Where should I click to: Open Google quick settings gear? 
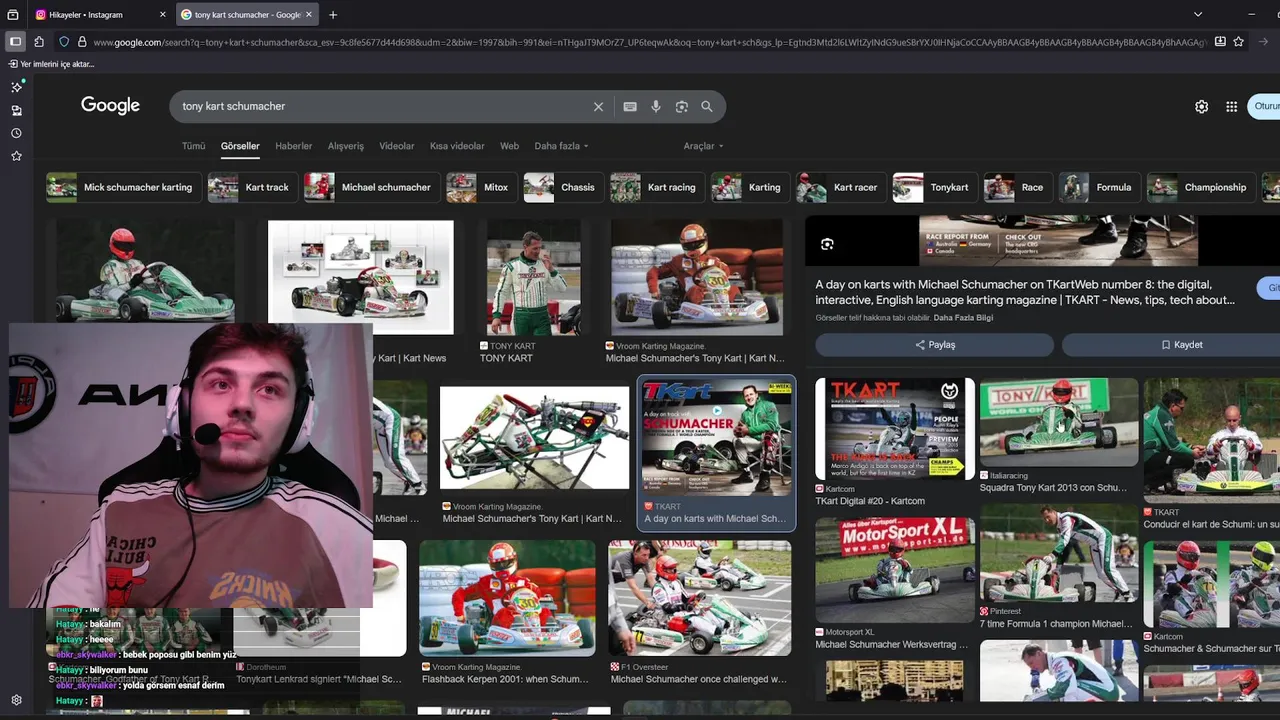pos(1202,107)
